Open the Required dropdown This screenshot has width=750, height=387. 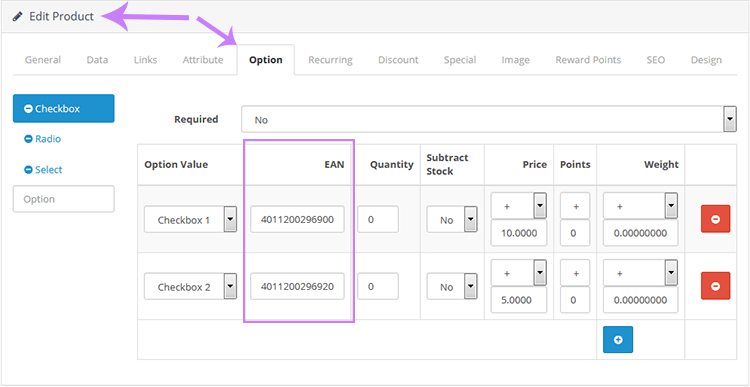pos(489,119)
